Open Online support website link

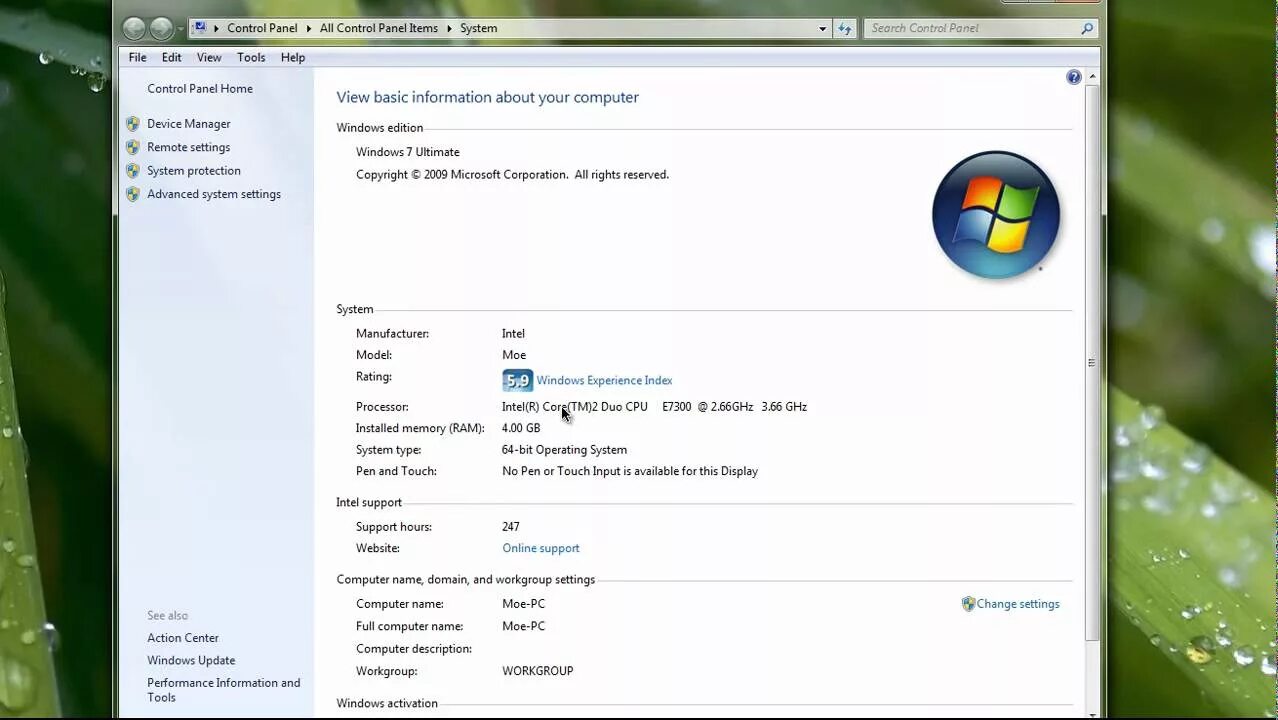[541, 548]
